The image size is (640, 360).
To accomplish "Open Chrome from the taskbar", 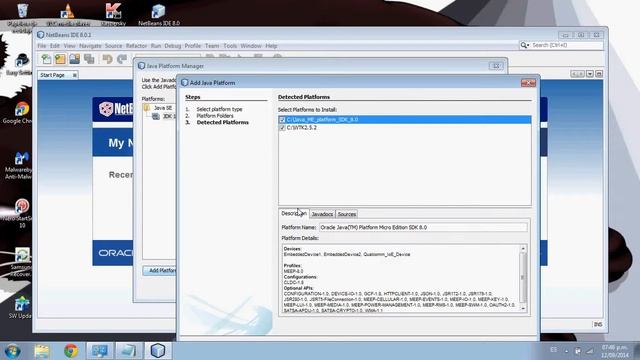I will click(71, 351).
